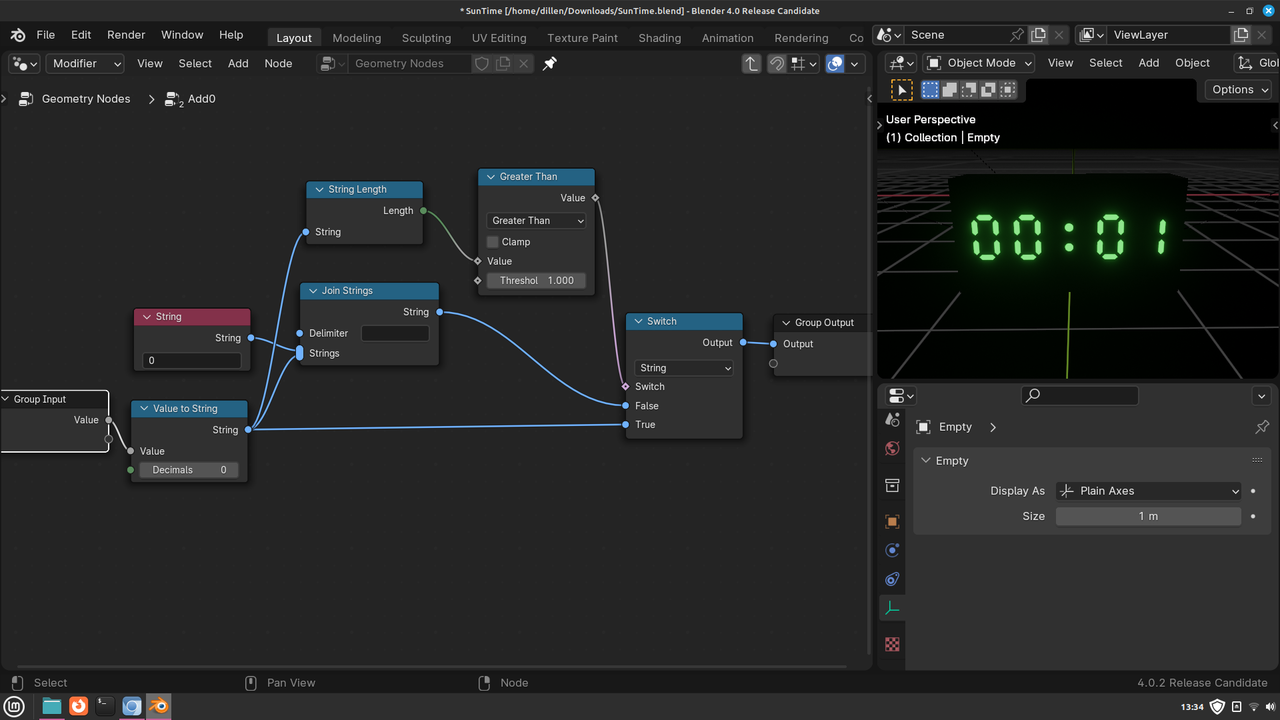Click the Threshold value slider
Screen dimensions: 1280x720
pyautogui.click(x=537, y=281)
